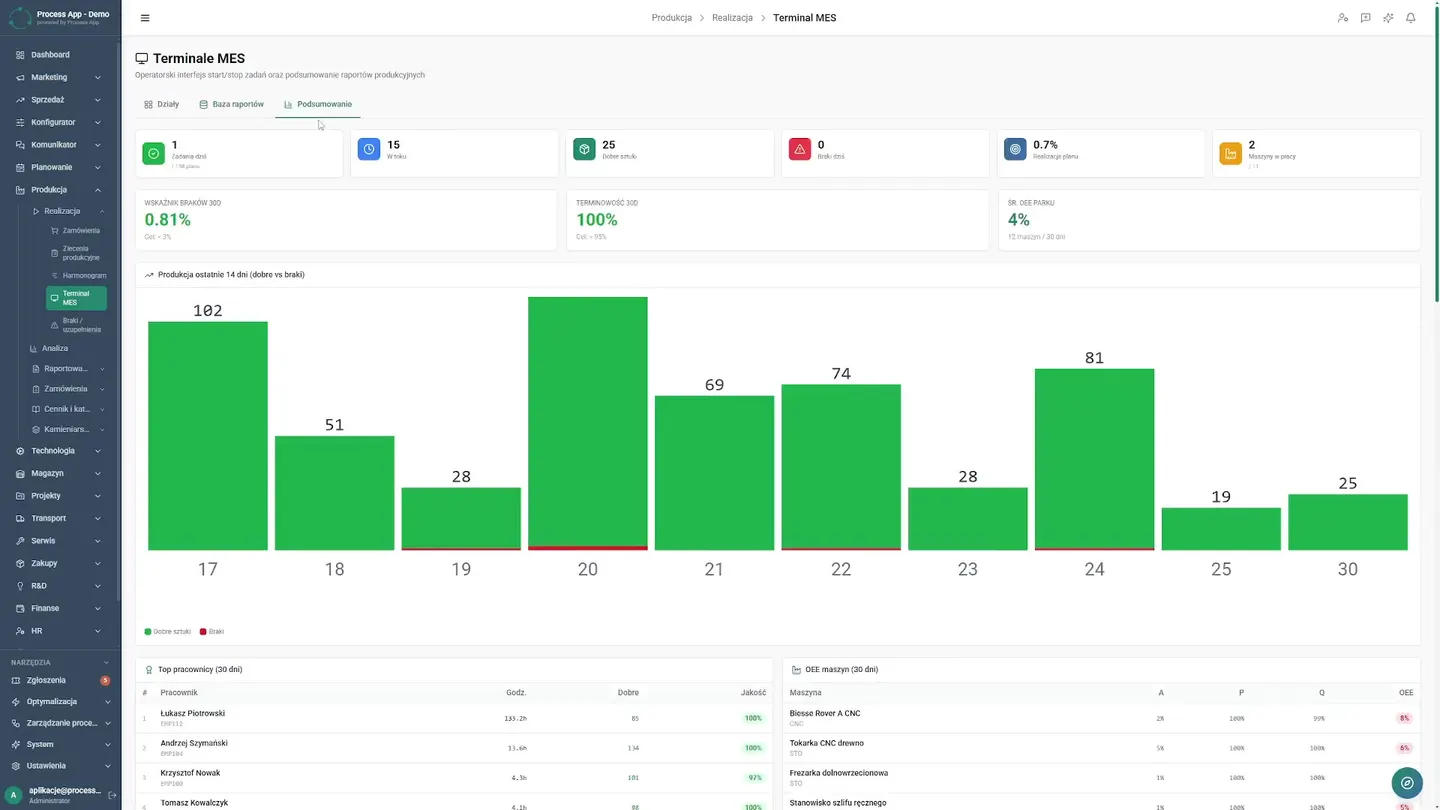Expand the Sprzedaż menu chevron
Screen dimensions: 1440x810
pyautogui.click(x=98, y=100)
